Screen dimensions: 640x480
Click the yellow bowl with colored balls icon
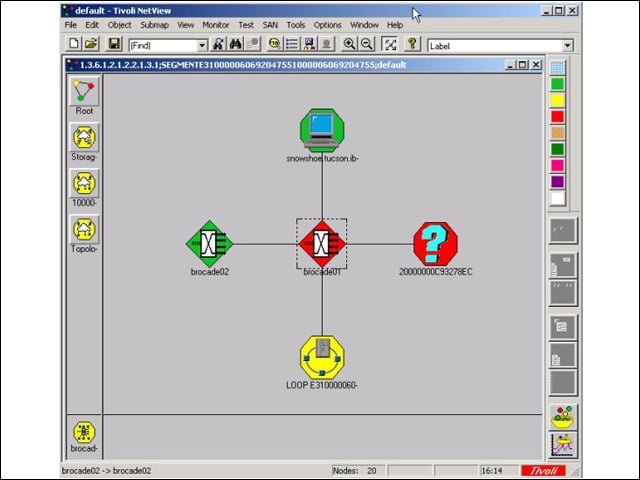(563, 417)
